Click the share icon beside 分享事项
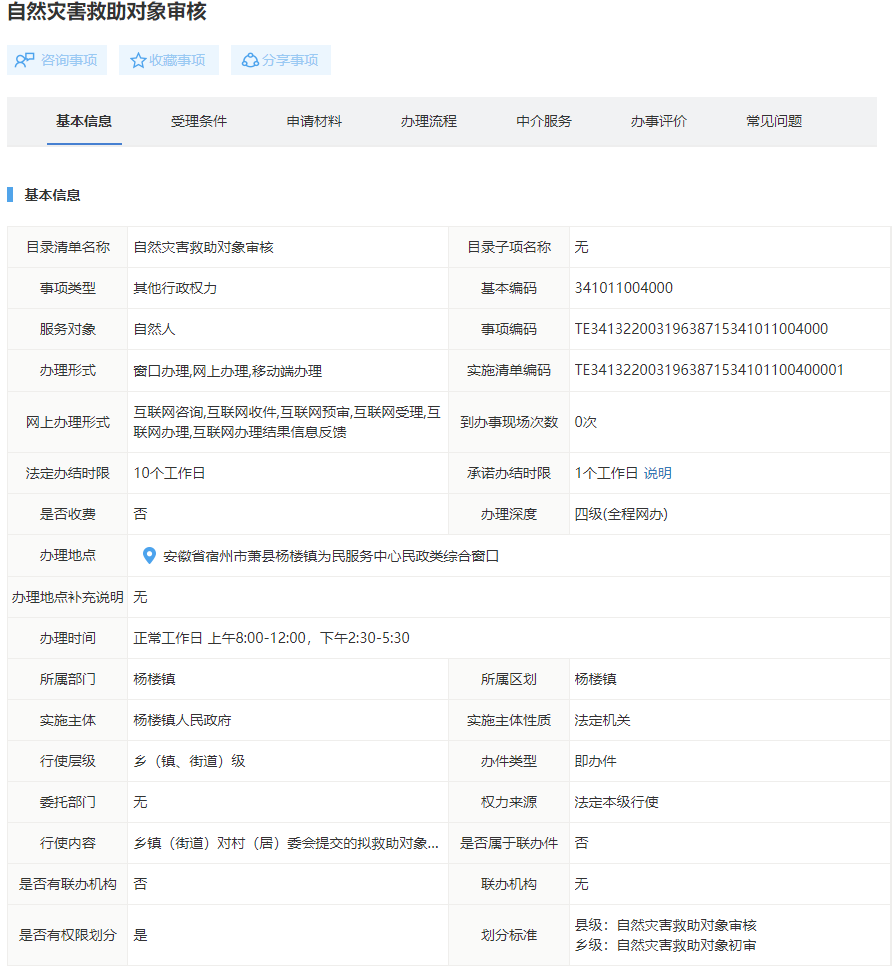Image resolution: width=895 pixels, height=966 pixels. tap(250, 60)
